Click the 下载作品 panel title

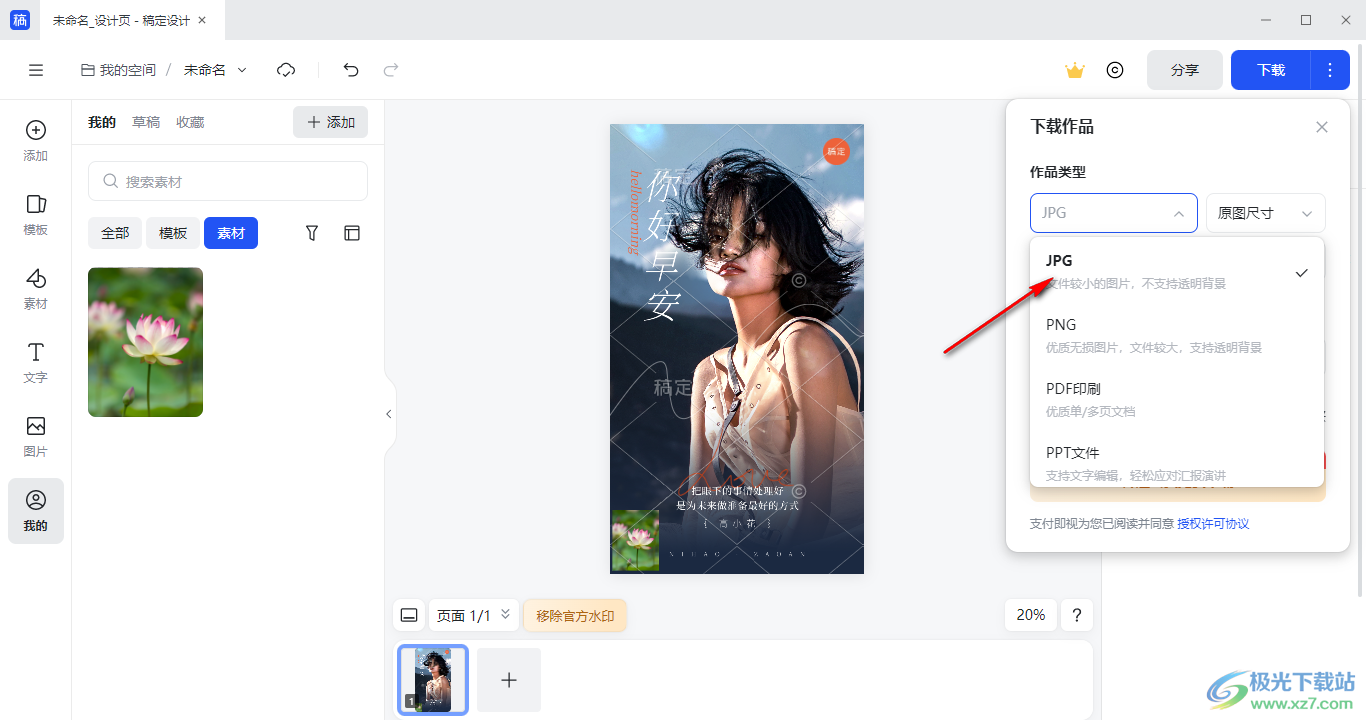[x=1062, y=127]
